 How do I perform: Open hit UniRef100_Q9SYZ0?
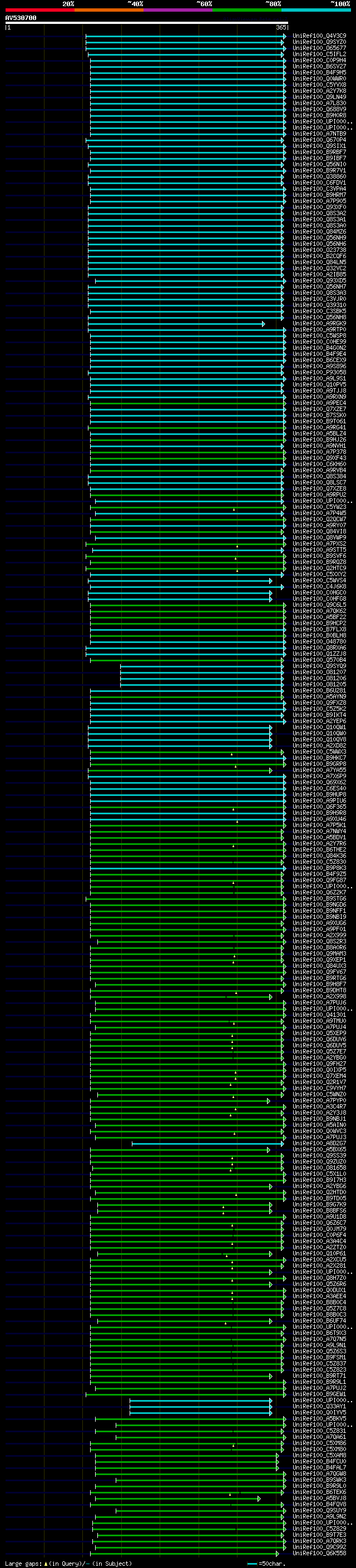click(319, 42)
